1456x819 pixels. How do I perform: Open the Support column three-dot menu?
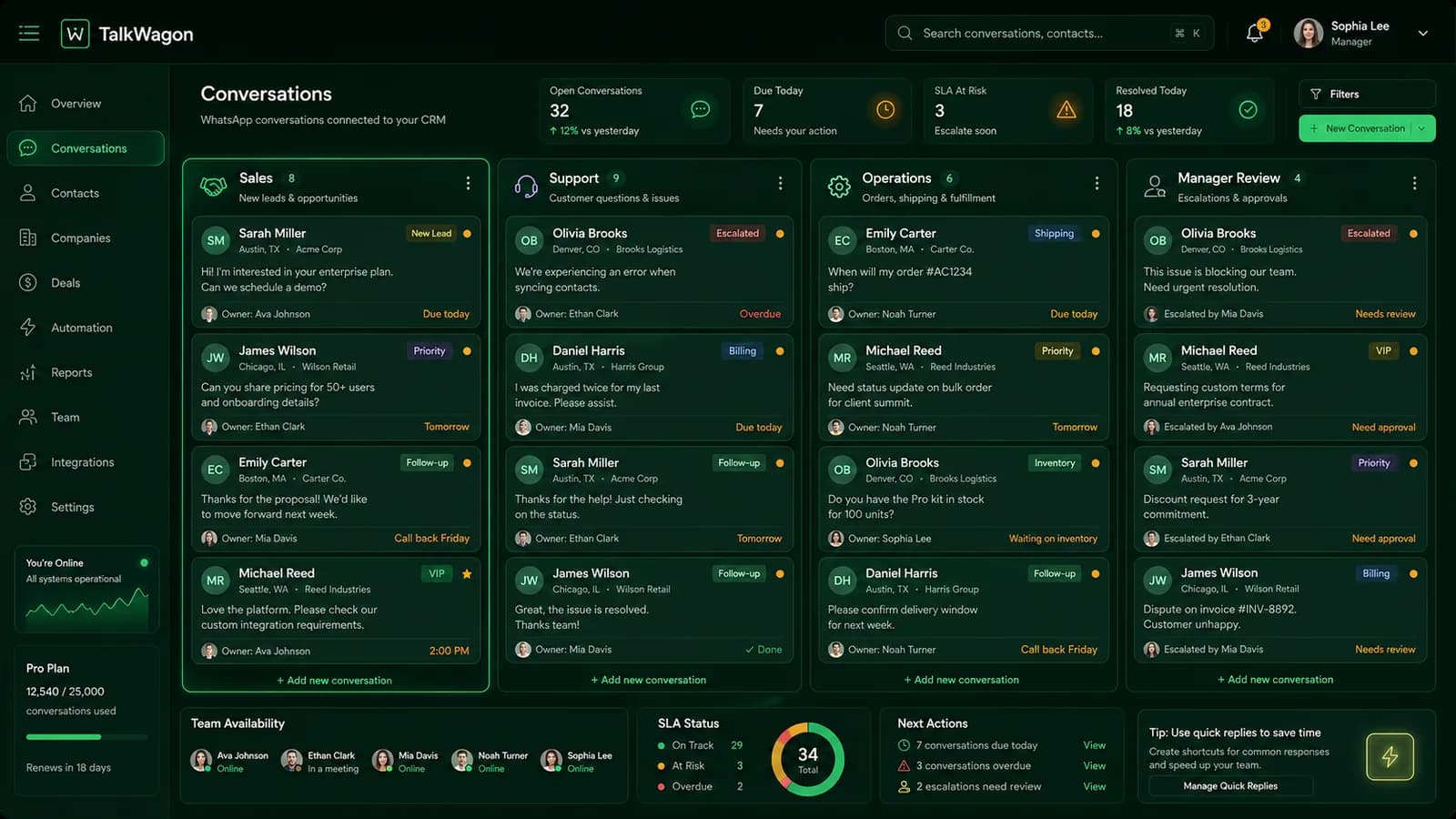pyautogui.click(x=780, y=184)
